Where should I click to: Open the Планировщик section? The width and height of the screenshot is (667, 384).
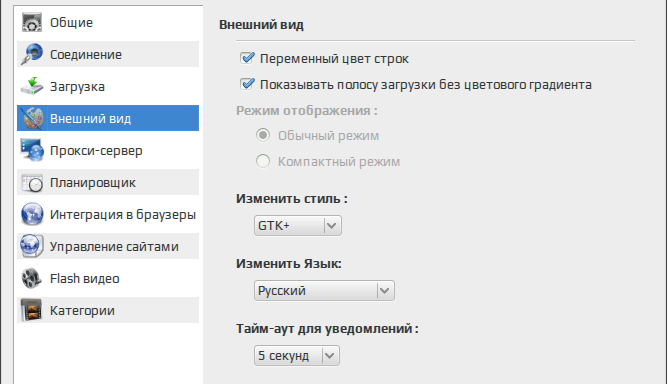click(x=108, y=182)
